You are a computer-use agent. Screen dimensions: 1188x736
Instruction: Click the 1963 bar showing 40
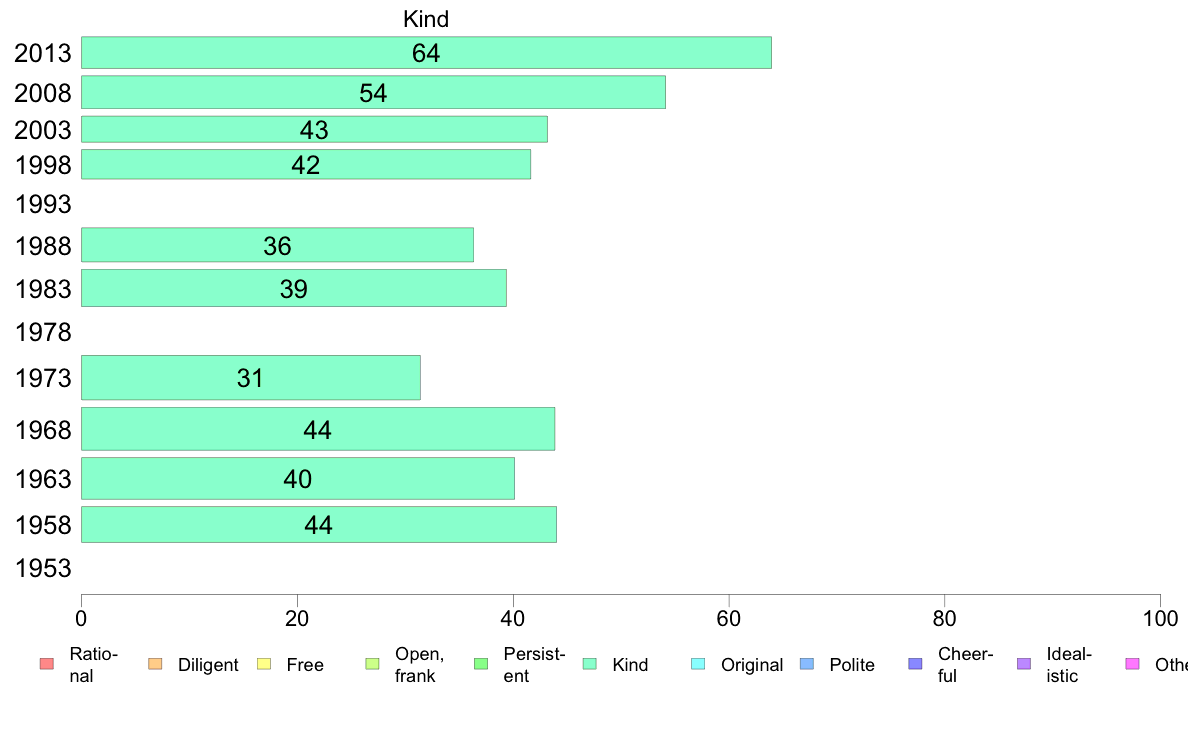298,478
